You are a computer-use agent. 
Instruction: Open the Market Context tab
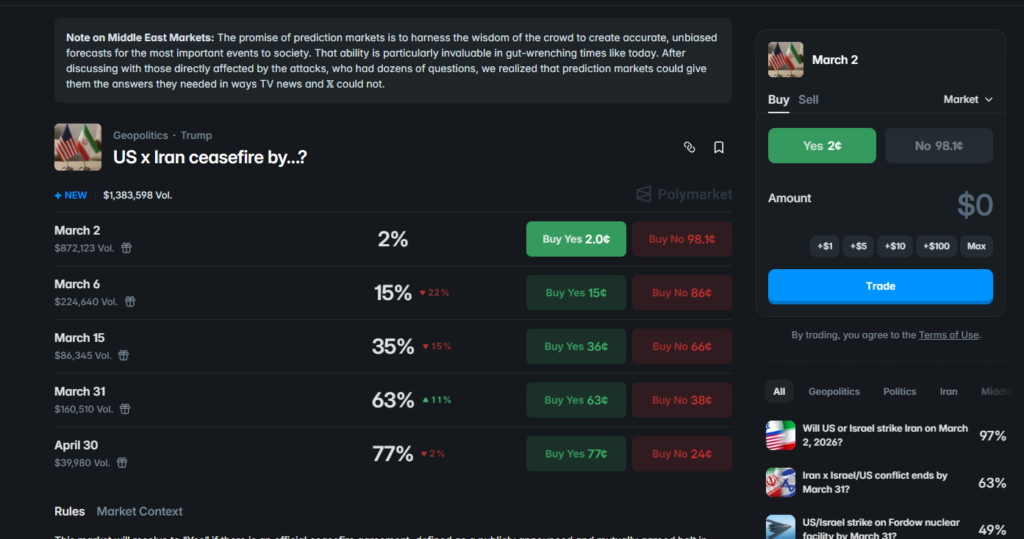(139, 511)
